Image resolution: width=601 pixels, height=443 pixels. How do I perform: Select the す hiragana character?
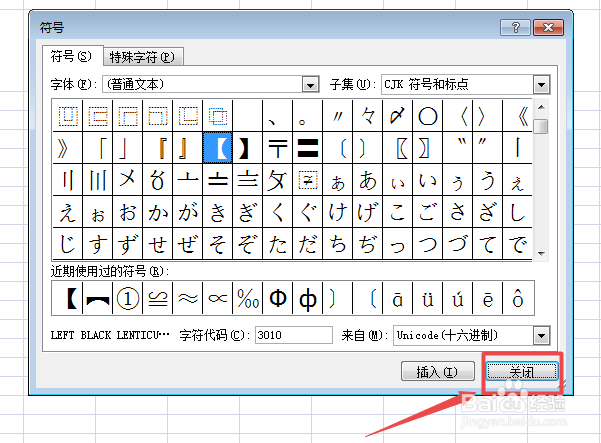pyautogui.click(x=97, y=244)
